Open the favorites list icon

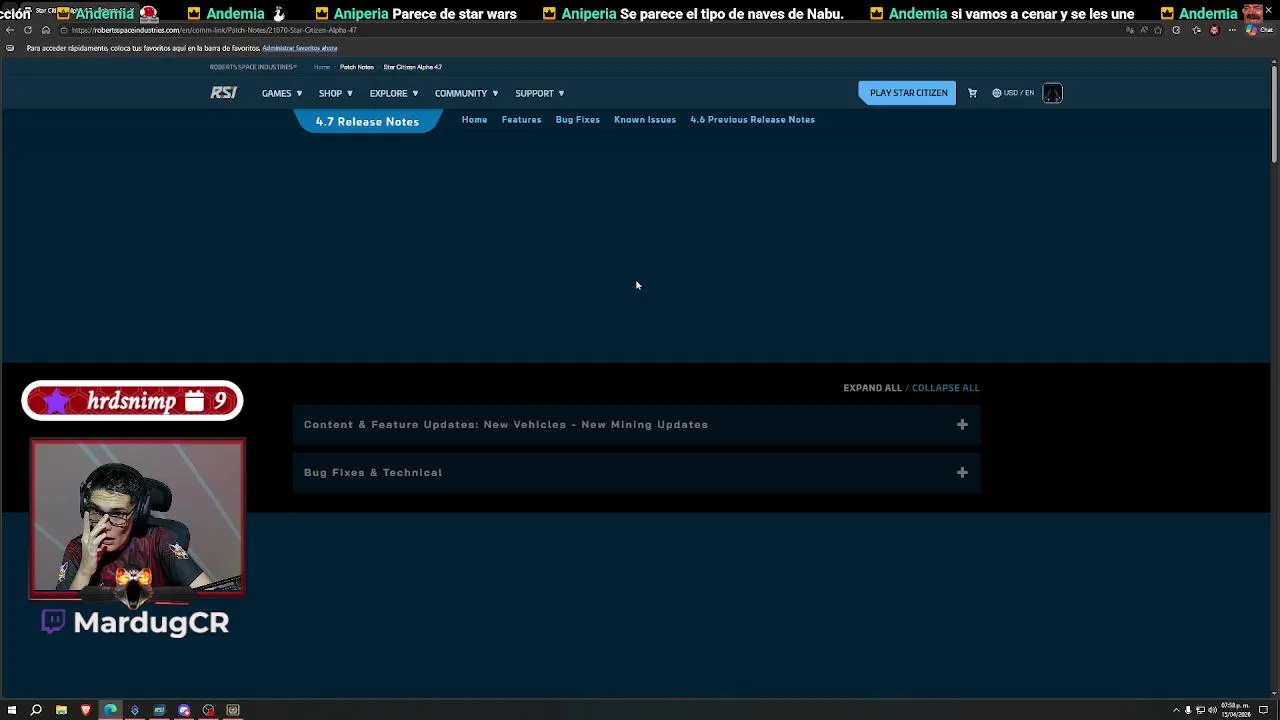pyautogui.click(x=1196, y=30)
